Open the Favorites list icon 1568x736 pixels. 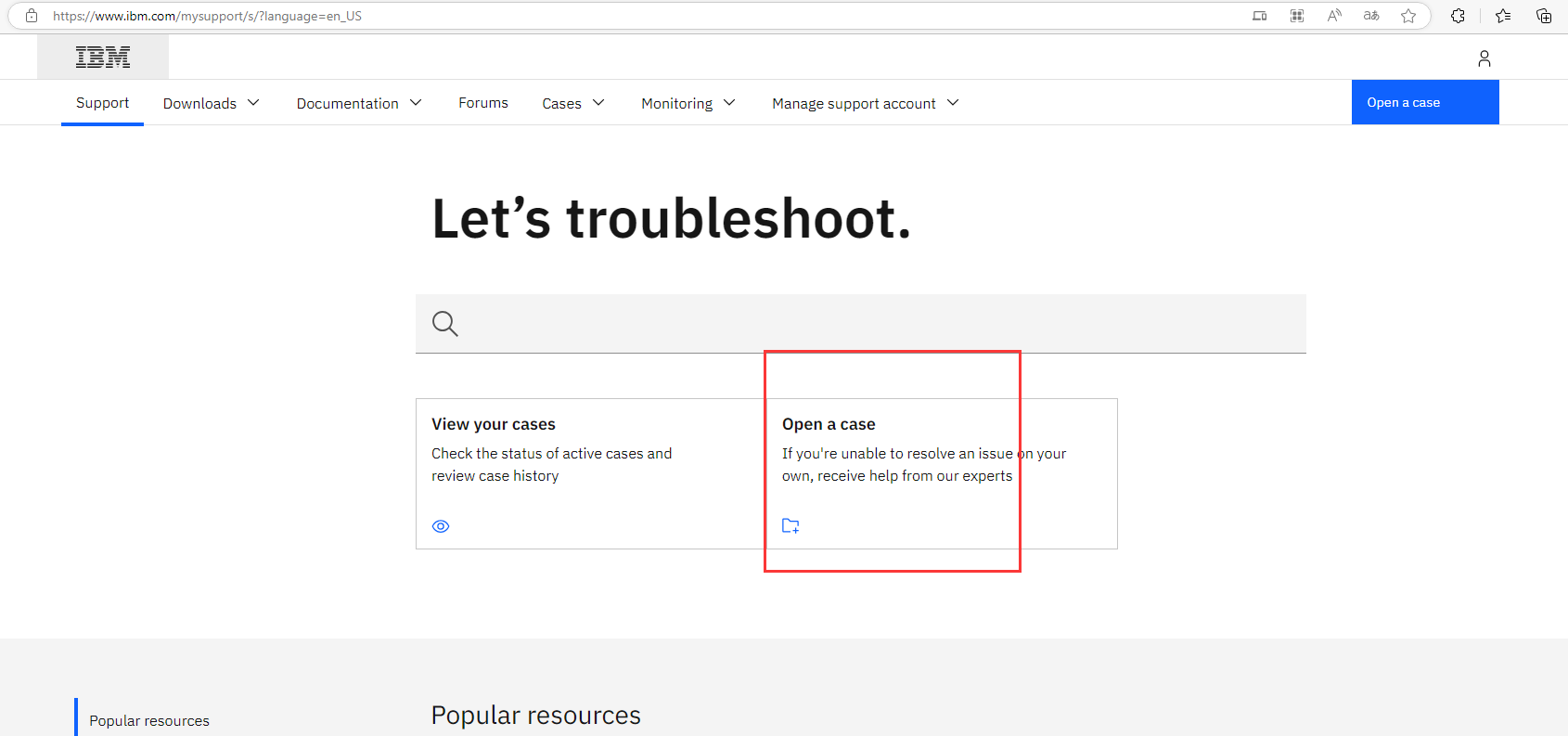1503,16
